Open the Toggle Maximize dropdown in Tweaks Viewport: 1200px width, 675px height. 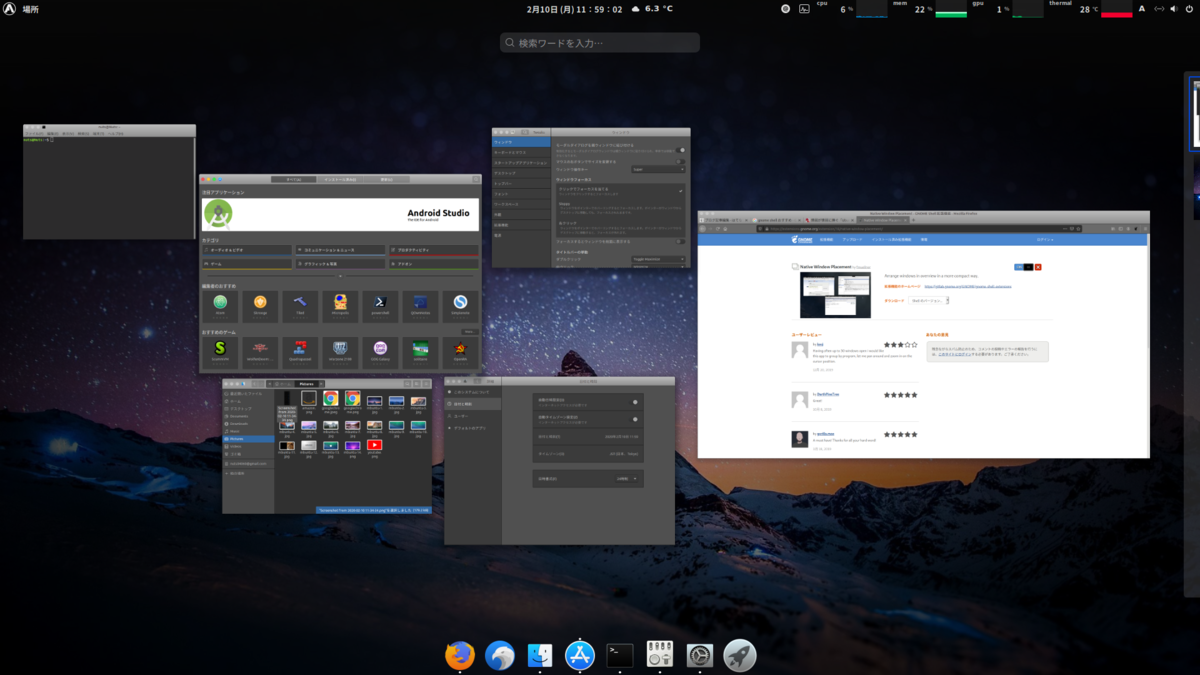pos(659,259)
